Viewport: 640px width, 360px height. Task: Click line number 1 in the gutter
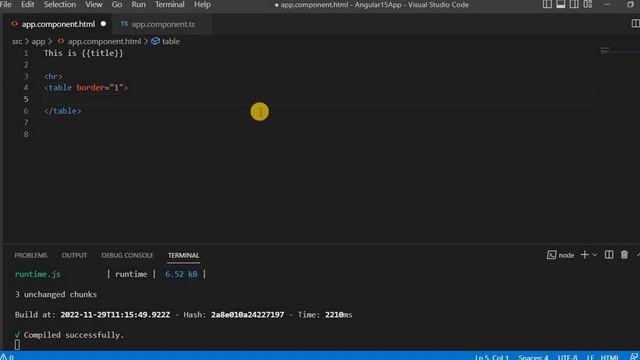[26, 53]
